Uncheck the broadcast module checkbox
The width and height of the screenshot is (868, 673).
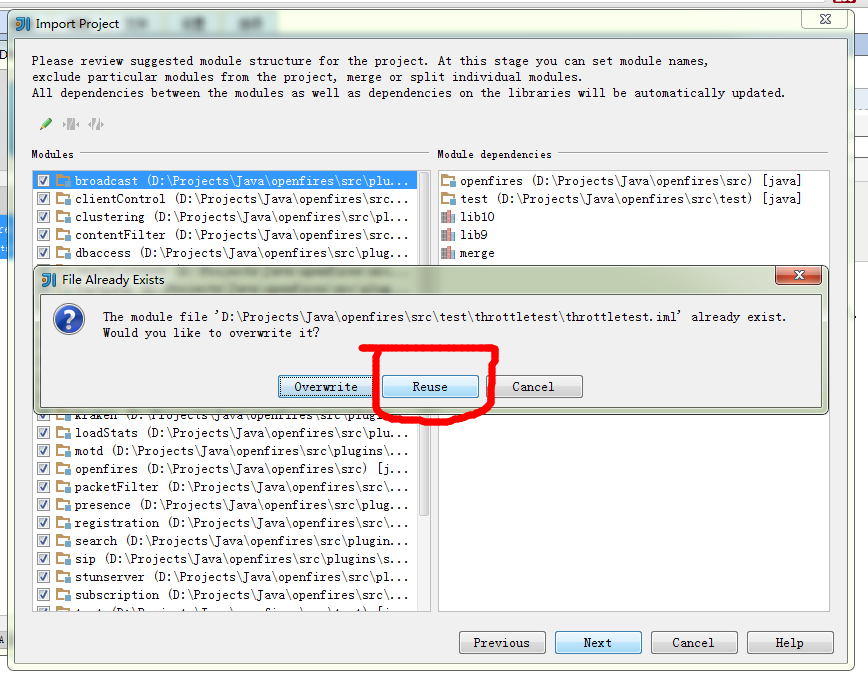[42, 180]
